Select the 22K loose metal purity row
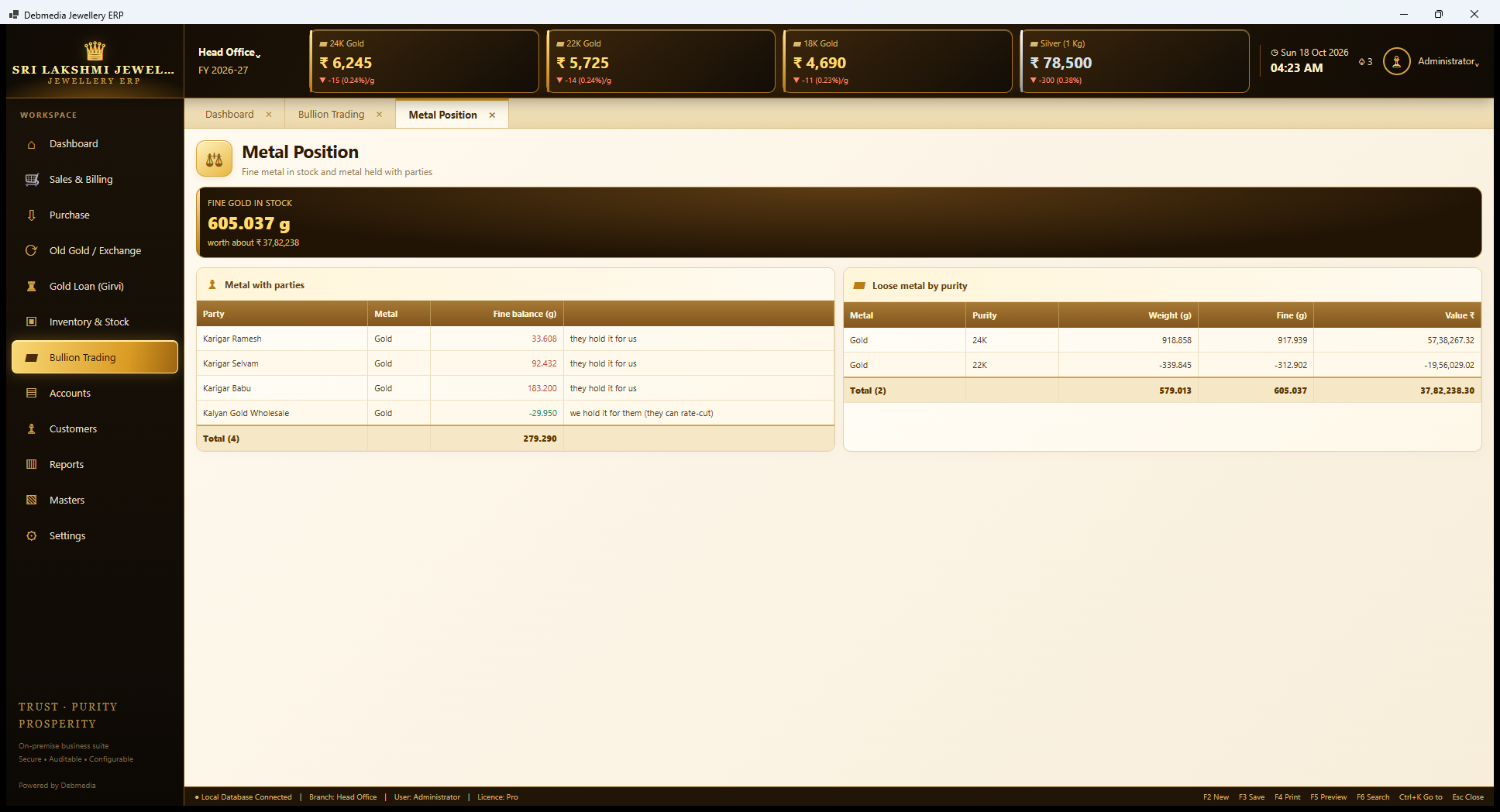1500x812 pixels. pos(1162,365)
